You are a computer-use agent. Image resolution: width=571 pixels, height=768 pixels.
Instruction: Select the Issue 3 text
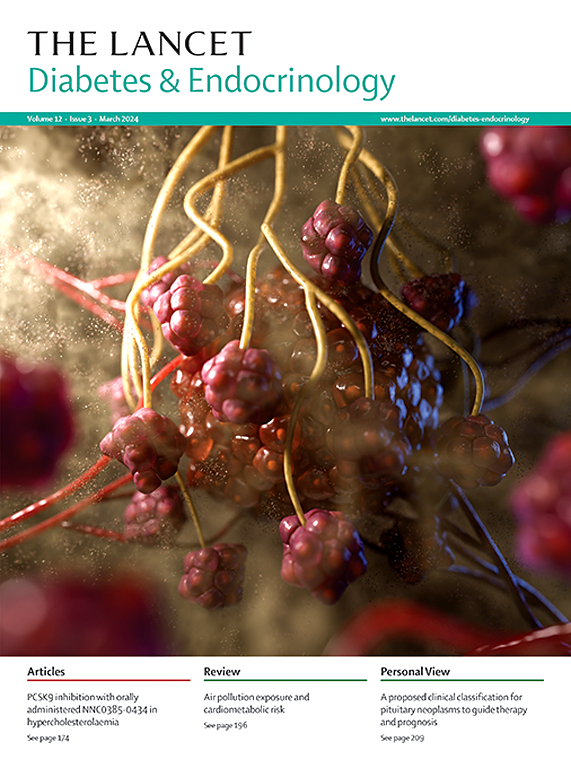click(x=80, y=119)
